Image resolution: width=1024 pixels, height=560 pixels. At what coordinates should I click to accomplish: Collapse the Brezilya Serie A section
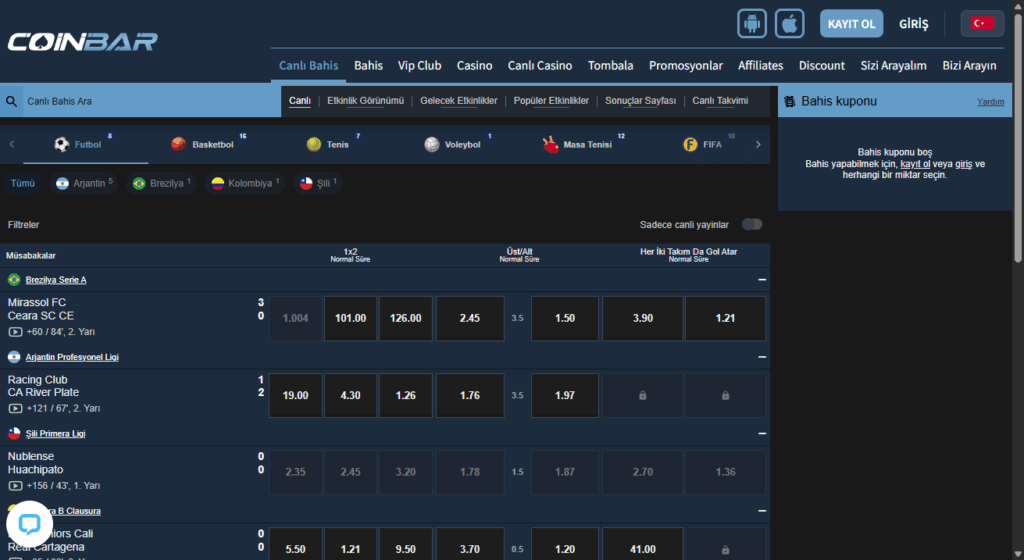[762, 279]
